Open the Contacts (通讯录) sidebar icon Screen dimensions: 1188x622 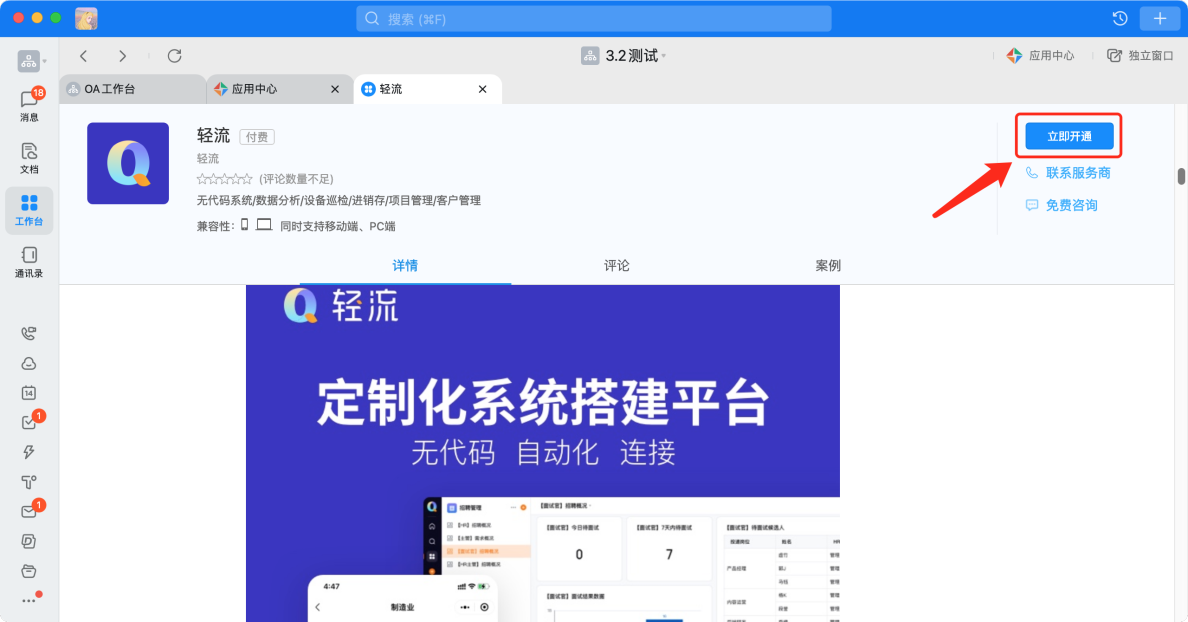(x=29, y=262)
